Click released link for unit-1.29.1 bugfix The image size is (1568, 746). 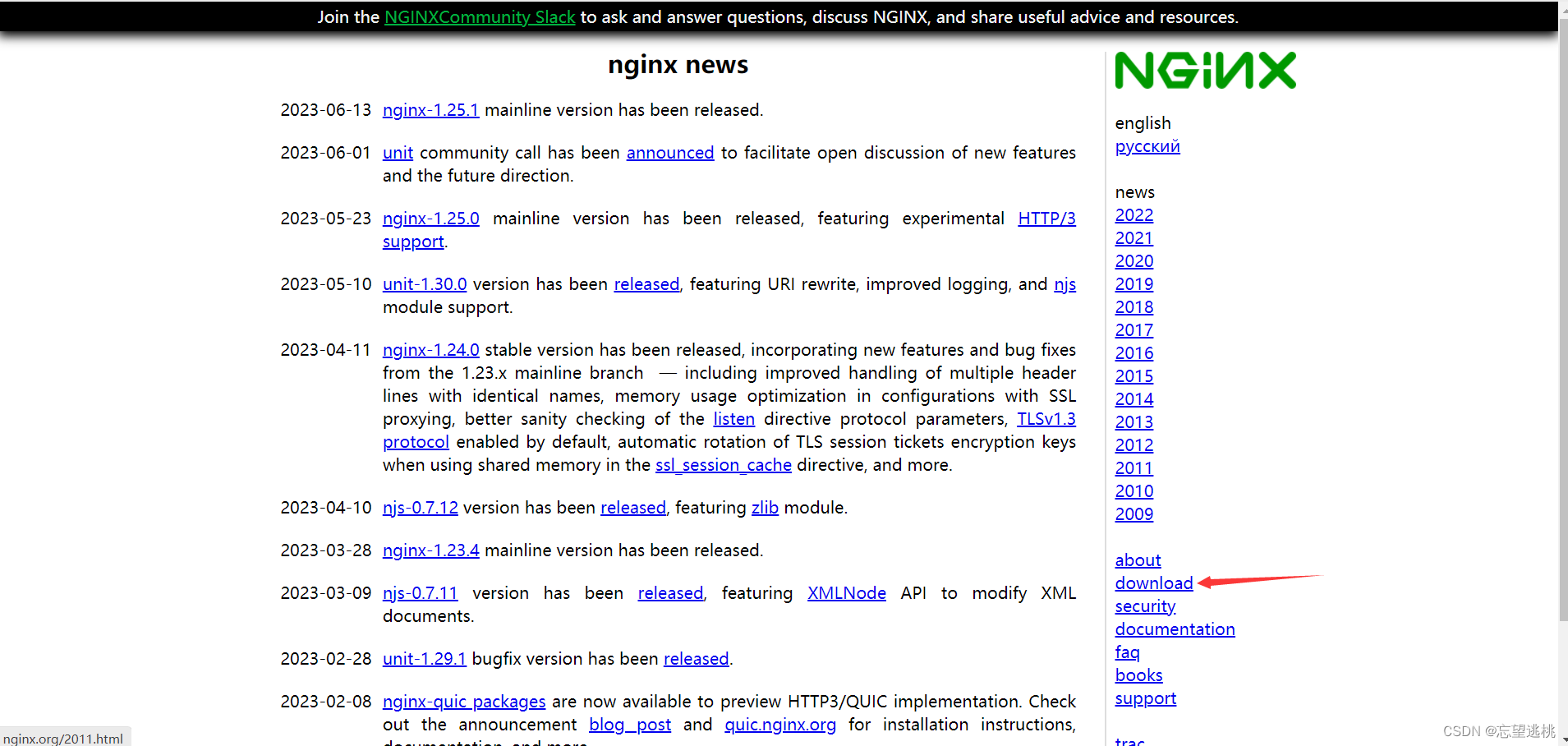[x=697, y=659]
